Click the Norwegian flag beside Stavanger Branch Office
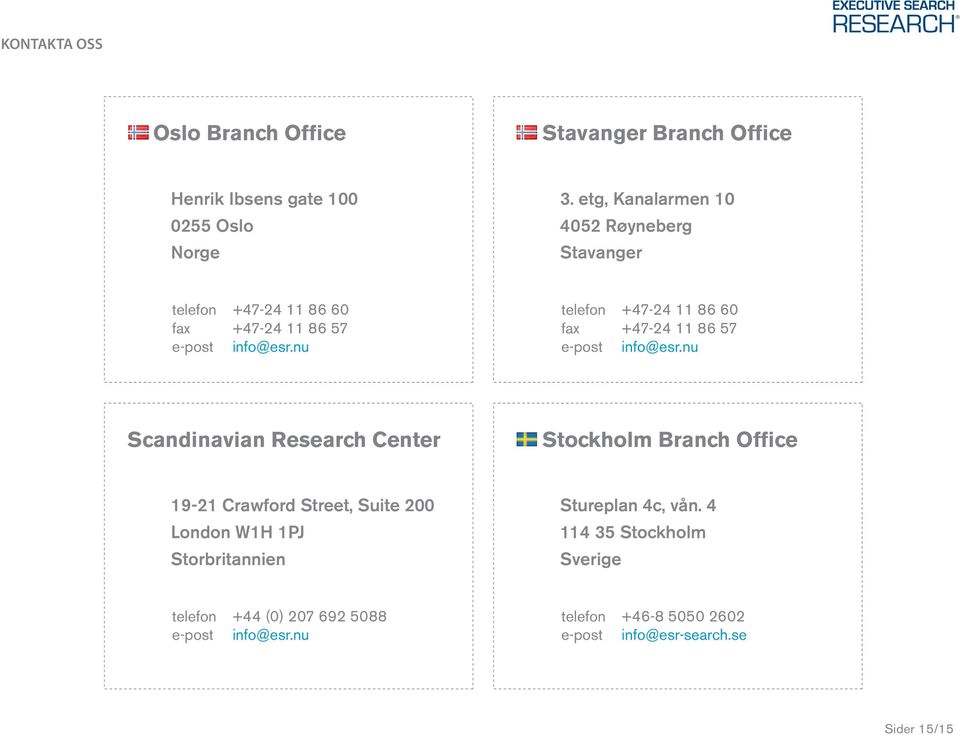 click(527, 132)
